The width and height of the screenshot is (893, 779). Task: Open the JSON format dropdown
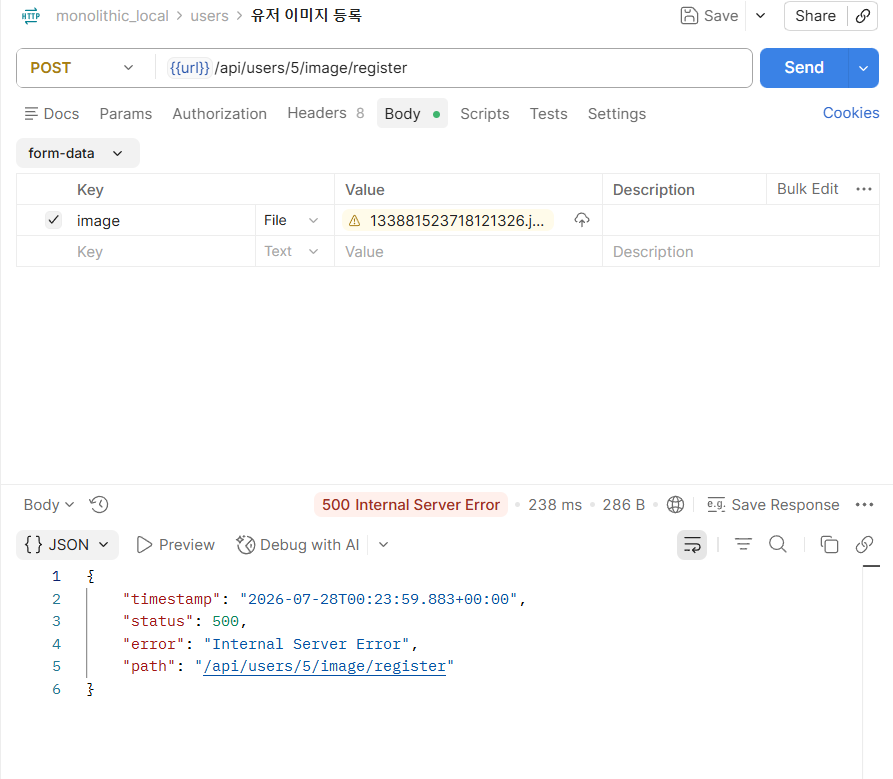67,545
